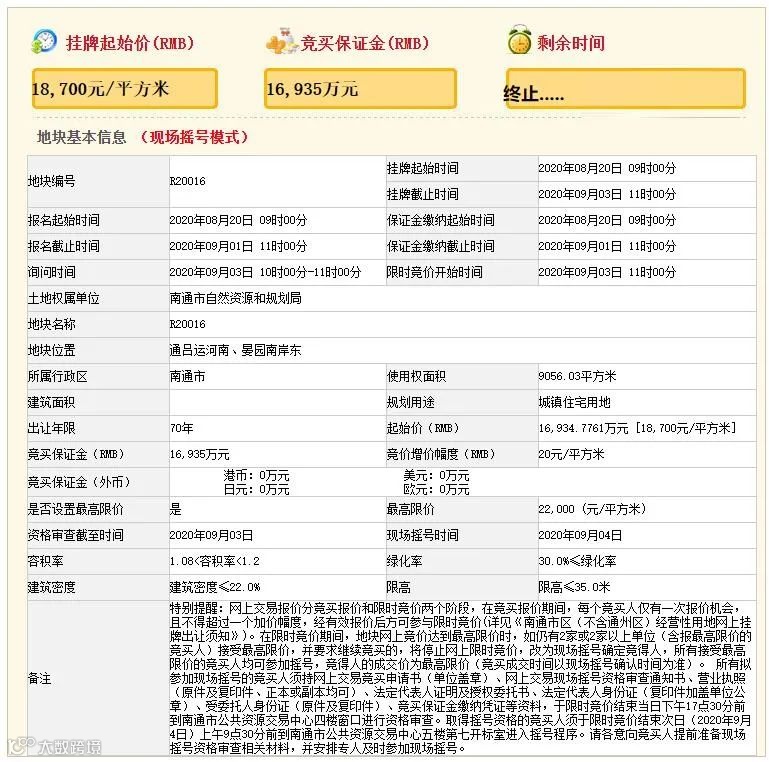
Task: Click the 美元: 0万元 entry
Action: 436,475
